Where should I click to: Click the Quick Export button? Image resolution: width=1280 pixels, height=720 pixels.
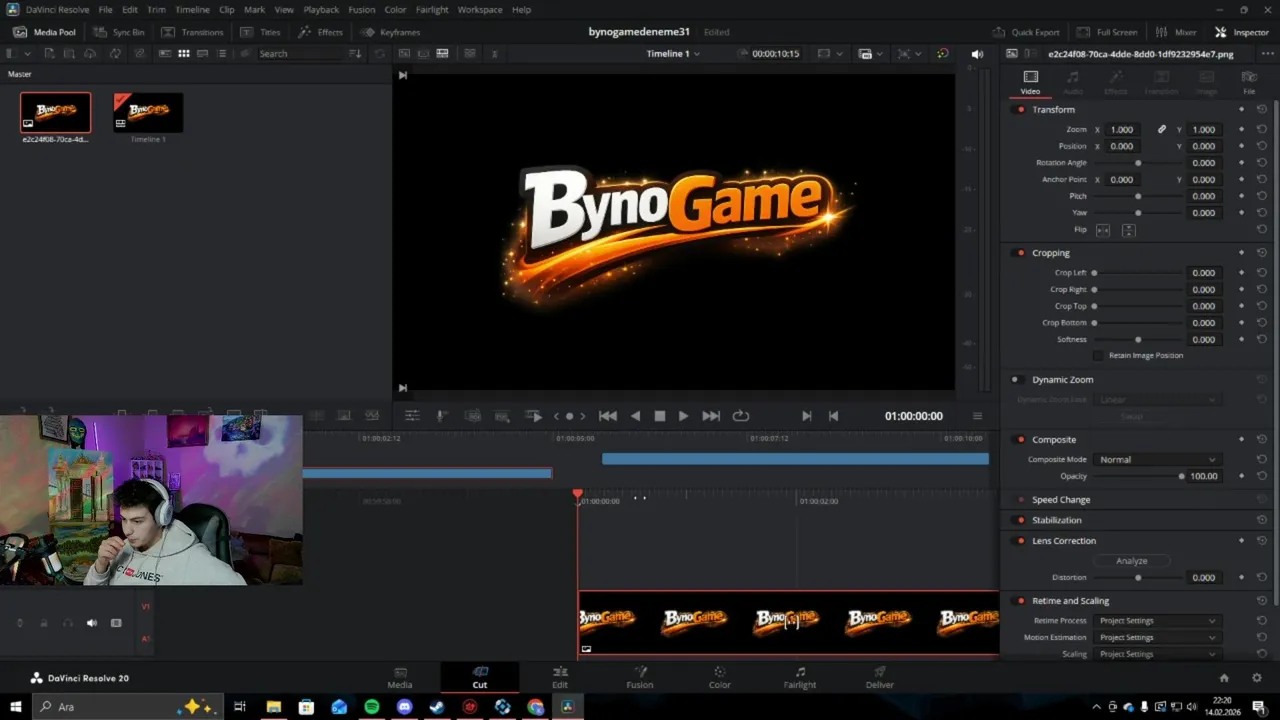[1026, 32]
